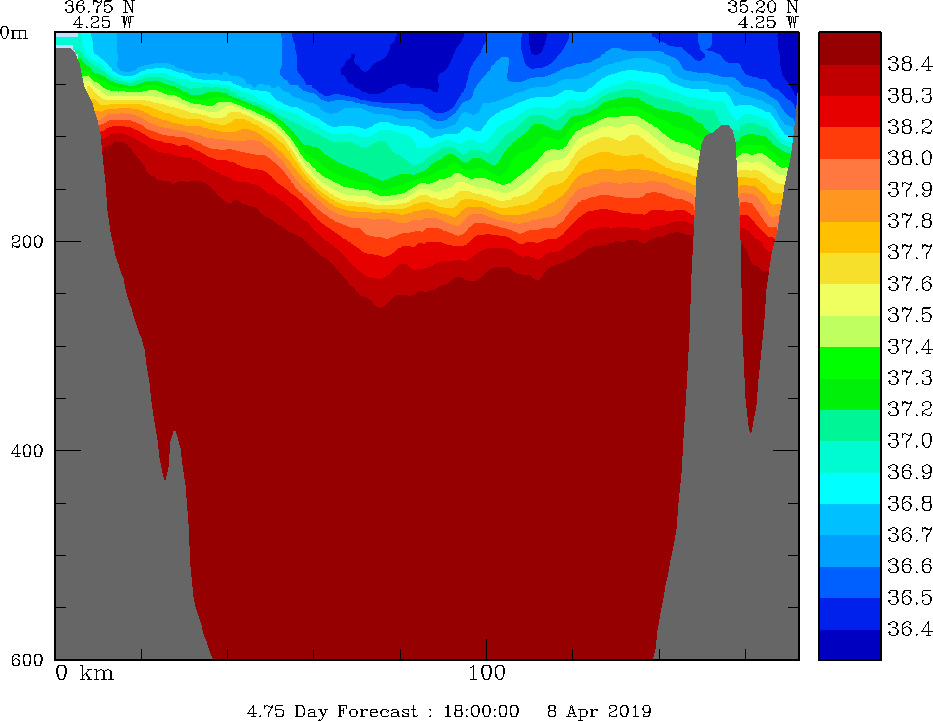Click the gray seamount peak on right side
This screenshot has width=933, height=721.
(716, 140)
